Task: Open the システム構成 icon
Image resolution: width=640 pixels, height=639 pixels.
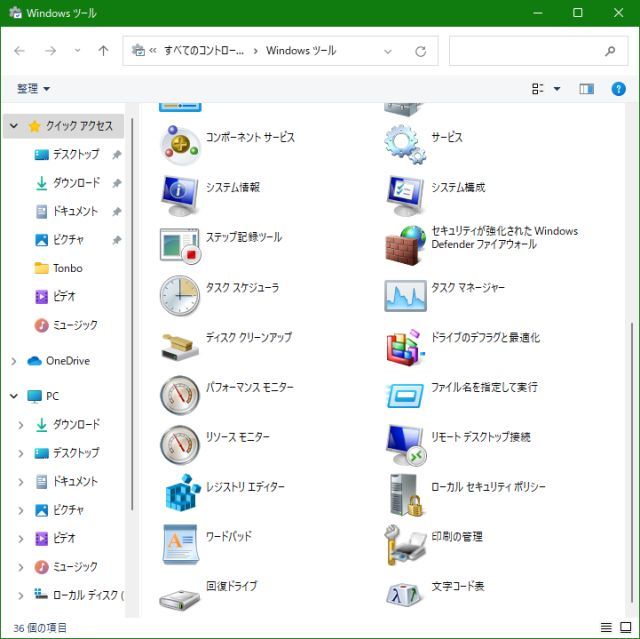Action: pyautogui.click(x=405, y=195)
